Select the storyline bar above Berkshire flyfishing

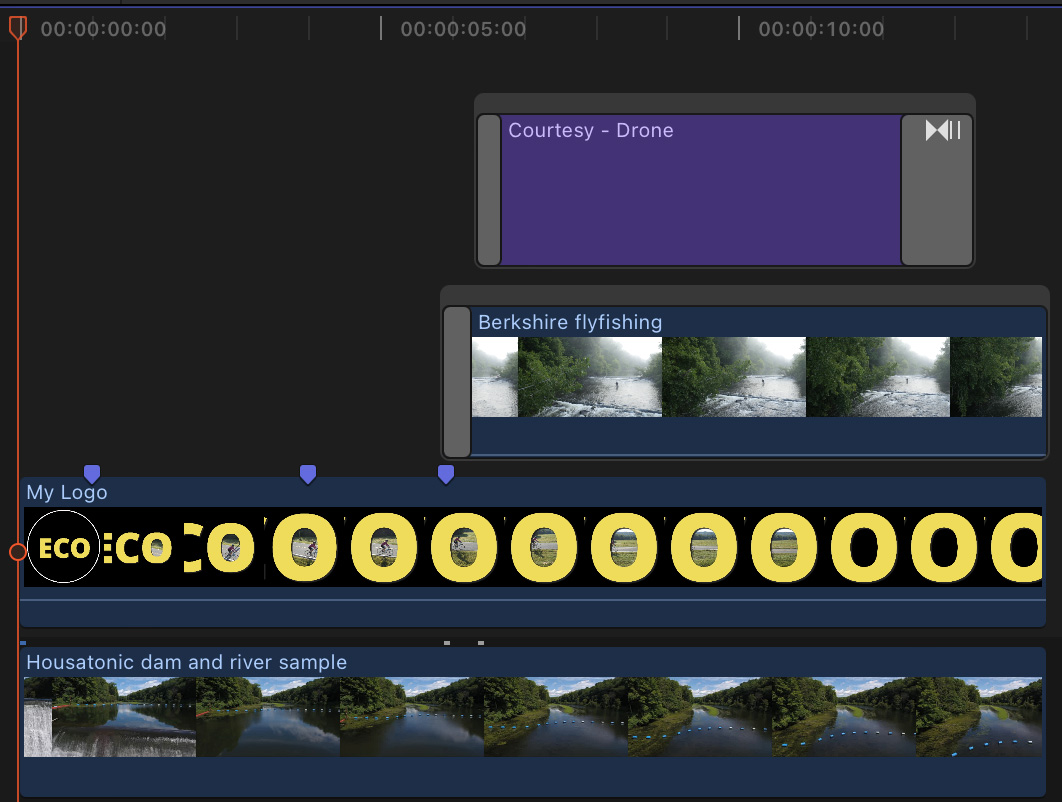coord(742,295)
